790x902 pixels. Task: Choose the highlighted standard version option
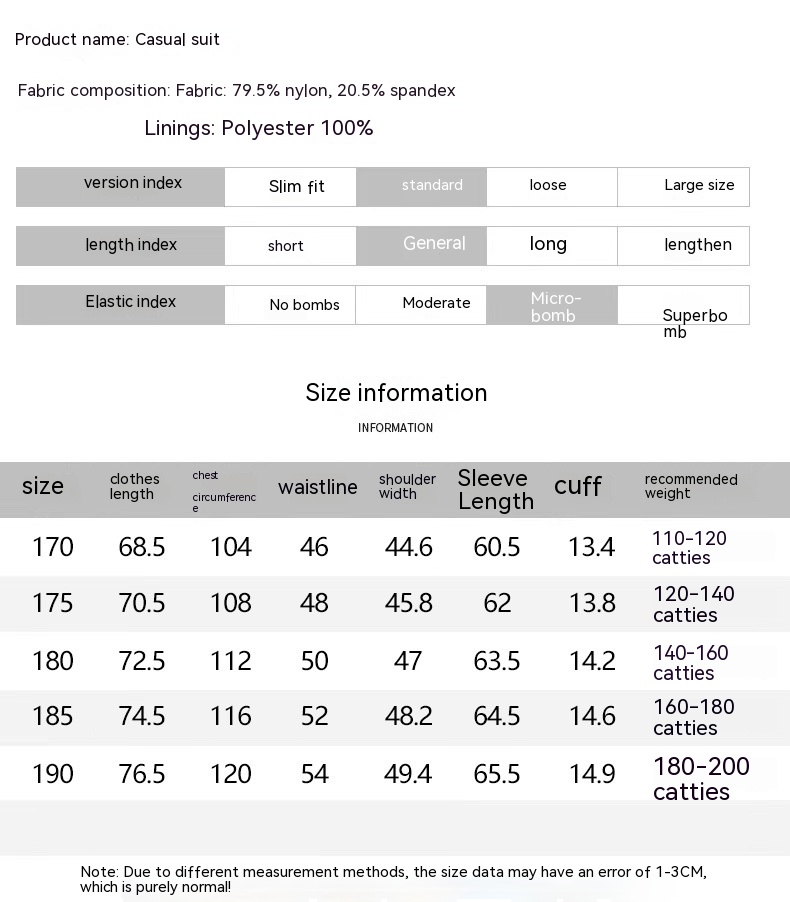[432, 186]
